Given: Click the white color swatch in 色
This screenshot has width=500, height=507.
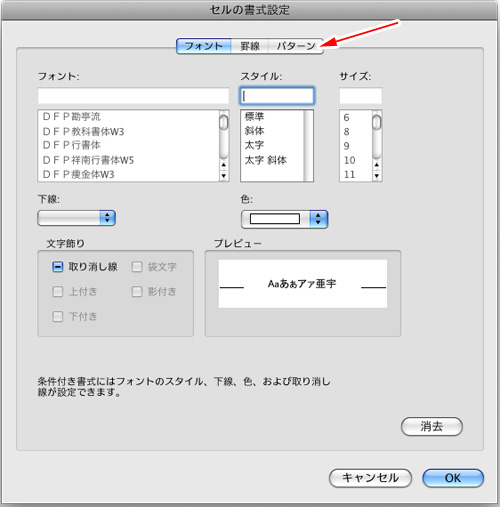Looking at the screenshot, I should [275, 219].
